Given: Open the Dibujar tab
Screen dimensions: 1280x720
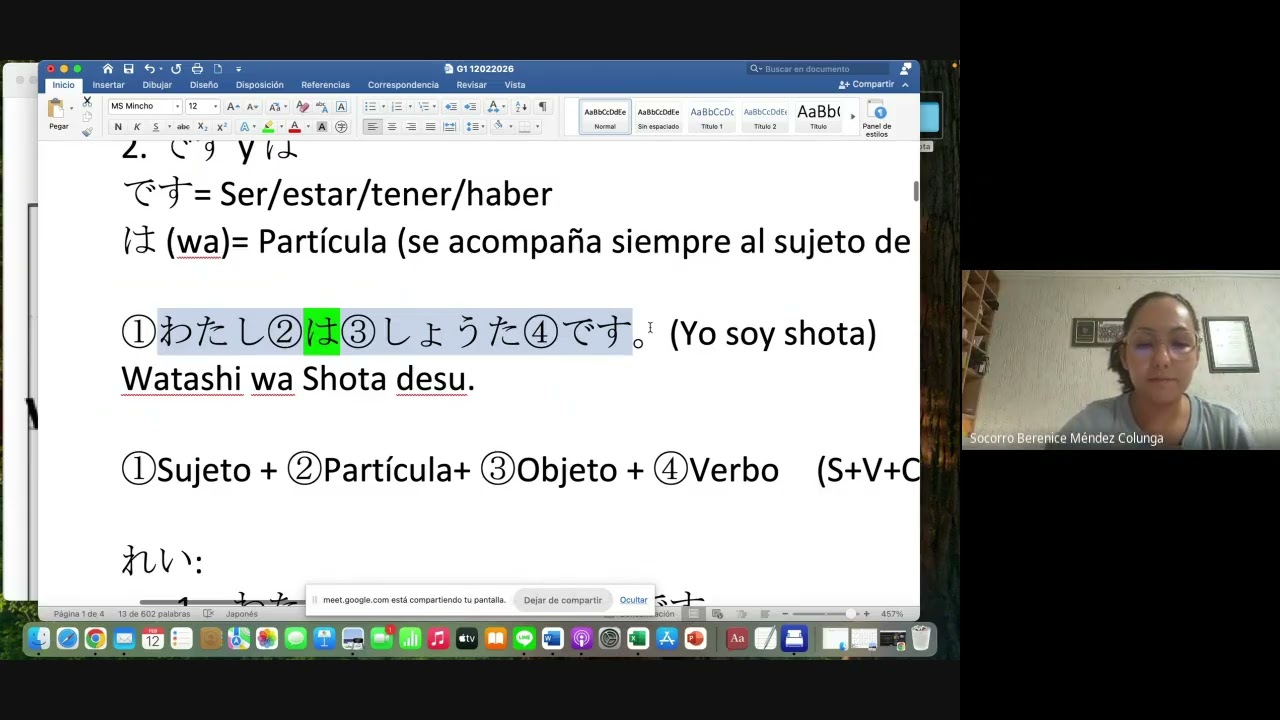Looking at the screenshot, I should [157, 85].
